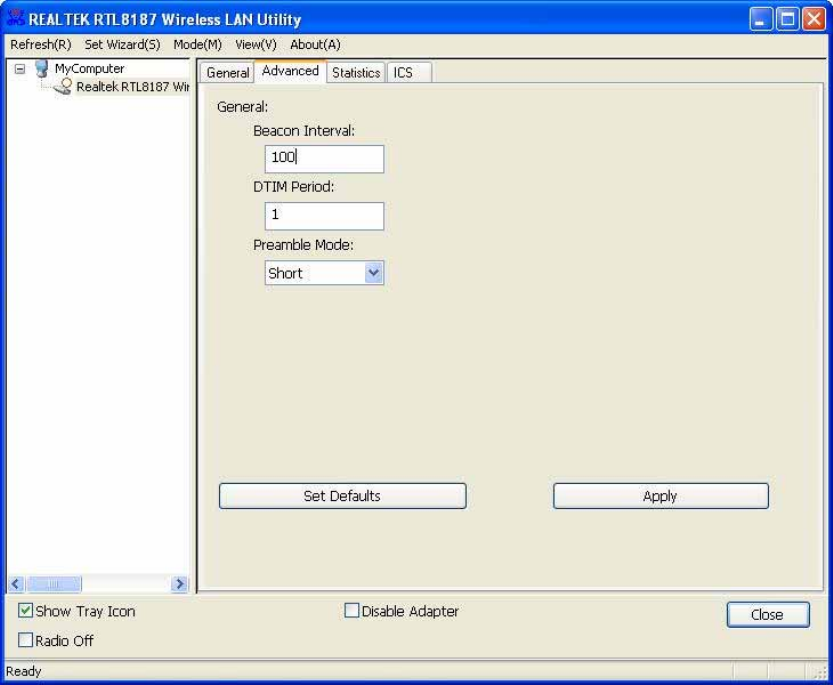The height and width of the screenshot is (685, 833).
Task: Select the MyComputer tree item label
Action: point(89,69)
